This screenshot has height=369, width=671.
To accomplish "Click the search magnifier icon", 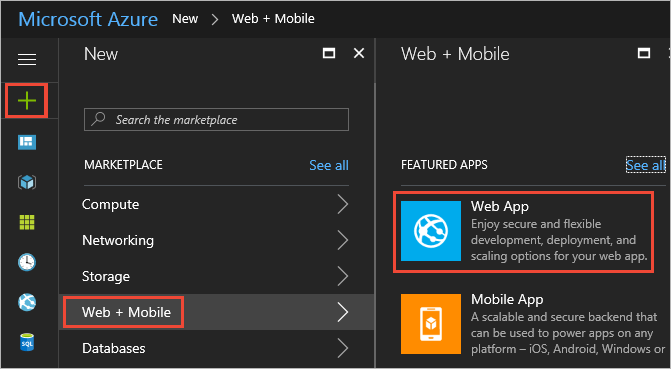I will tap(98, 119).
